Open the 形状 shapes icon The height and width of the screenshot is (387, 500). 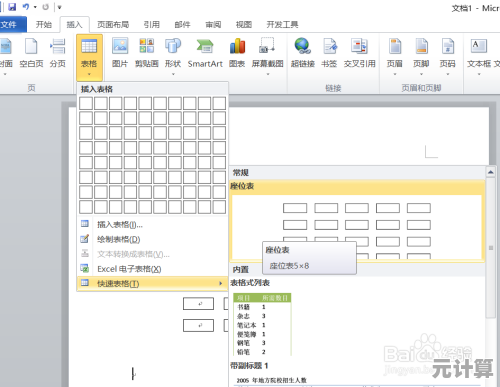point(173,46)
